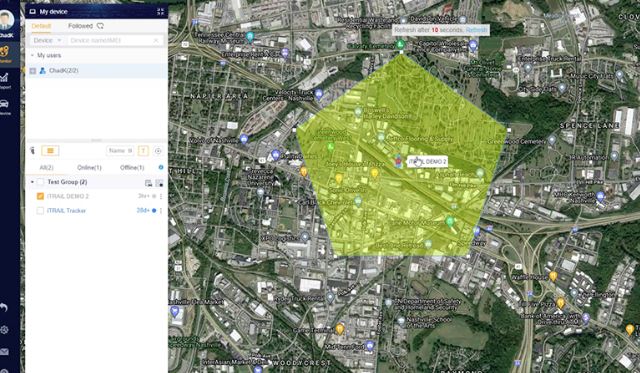Check the ITRAIL Tracker checkbox

(x=40, y=211)
